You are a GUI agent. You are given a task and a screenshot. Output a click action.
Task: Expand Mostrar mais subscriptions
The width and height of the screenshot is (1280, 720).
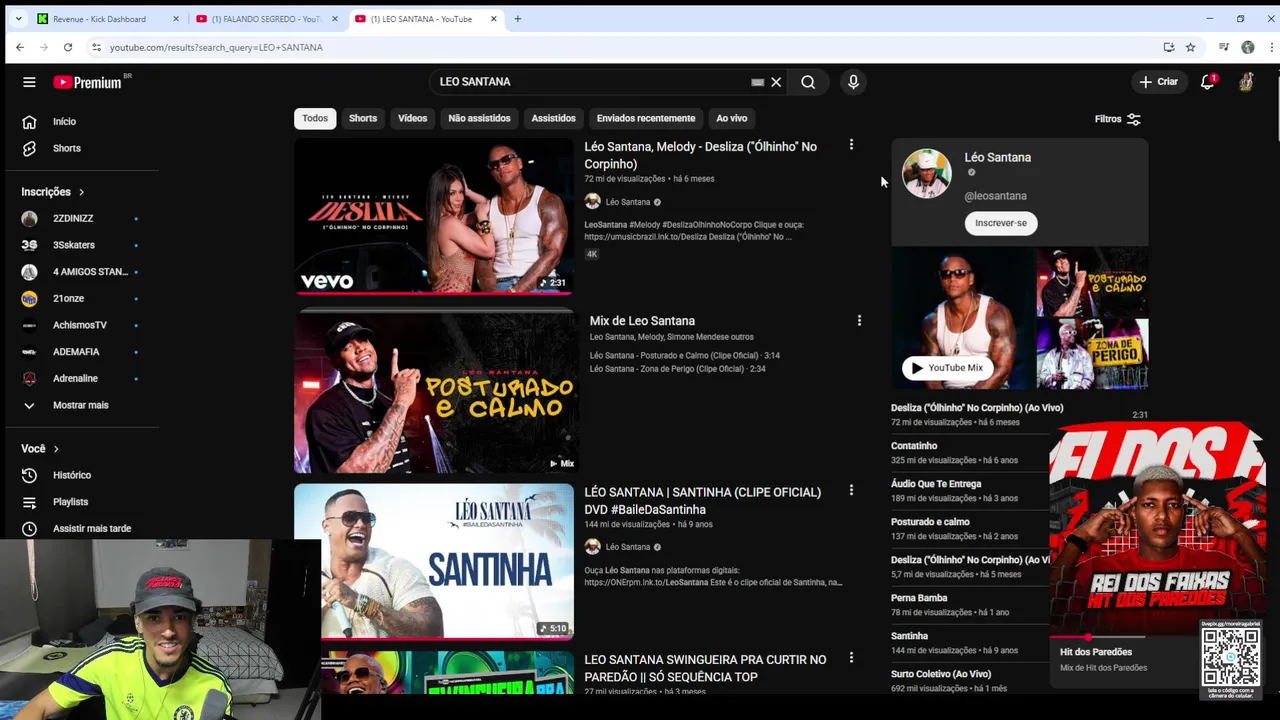[80, 405]
